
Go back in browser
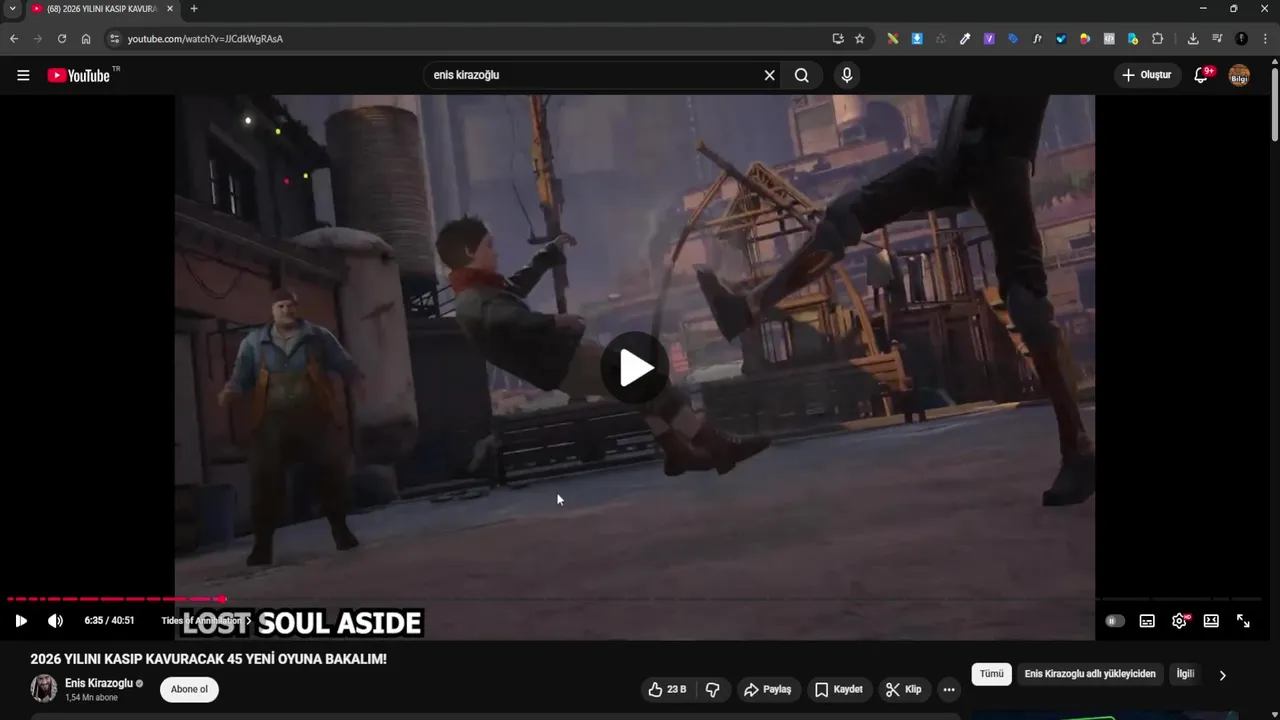pos(14,39)
